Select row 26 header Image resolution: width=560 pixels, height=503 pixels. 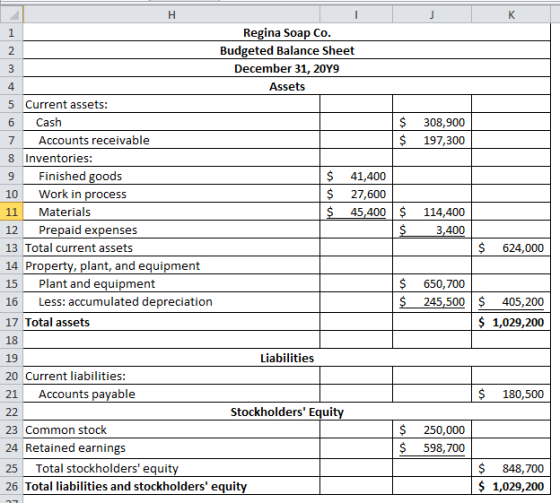[x=11, y=486]
